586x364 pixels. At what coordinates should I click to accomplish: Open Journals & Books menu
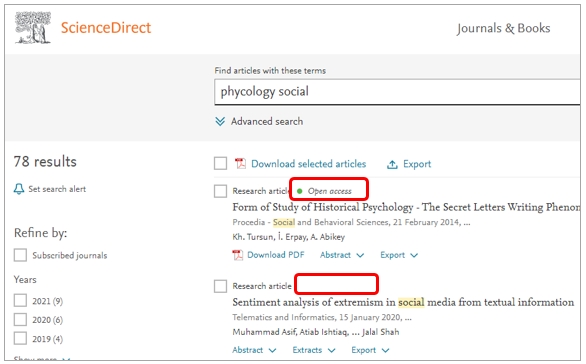click(503, 28)
